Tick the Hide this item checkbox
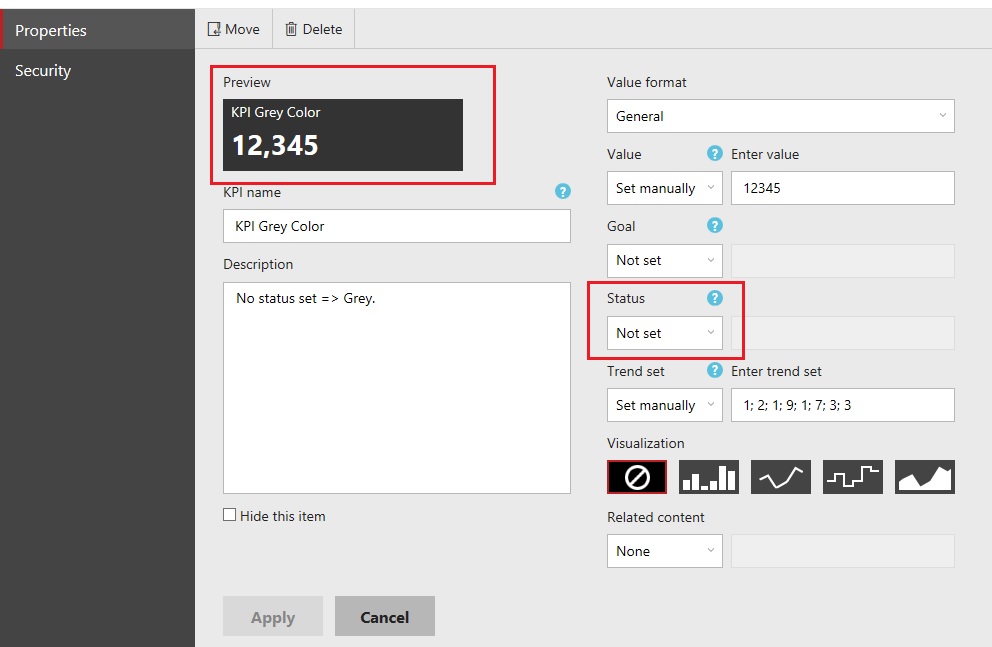The height and width of the screenshot is (647, 992). pyautogui.click(x=230, y=515)
